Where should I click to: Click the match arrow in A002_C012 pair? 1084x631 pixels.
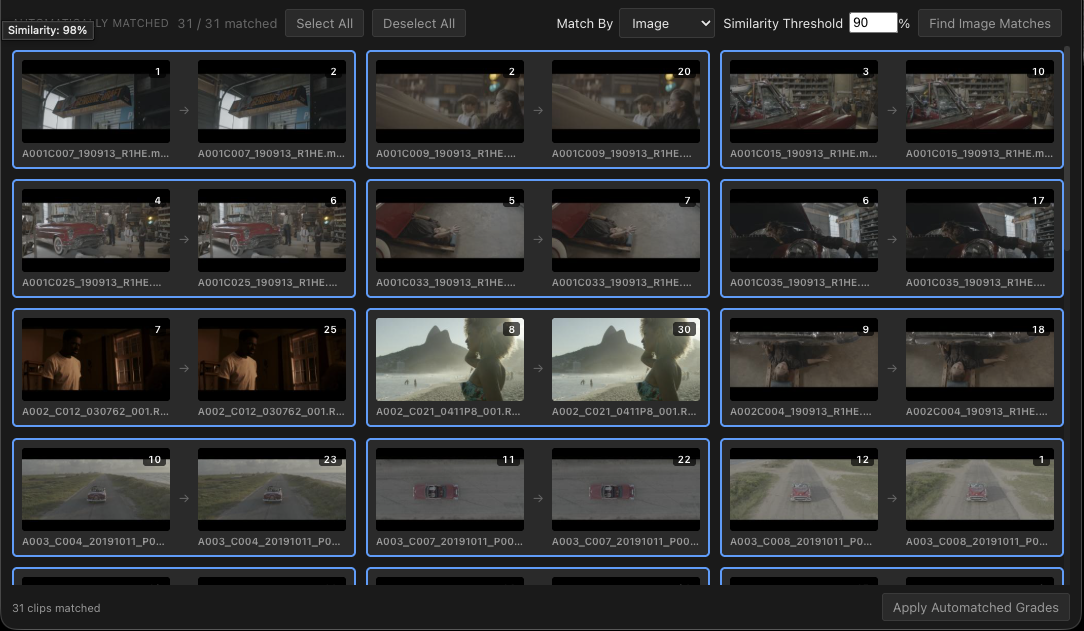tap(184, 368)
